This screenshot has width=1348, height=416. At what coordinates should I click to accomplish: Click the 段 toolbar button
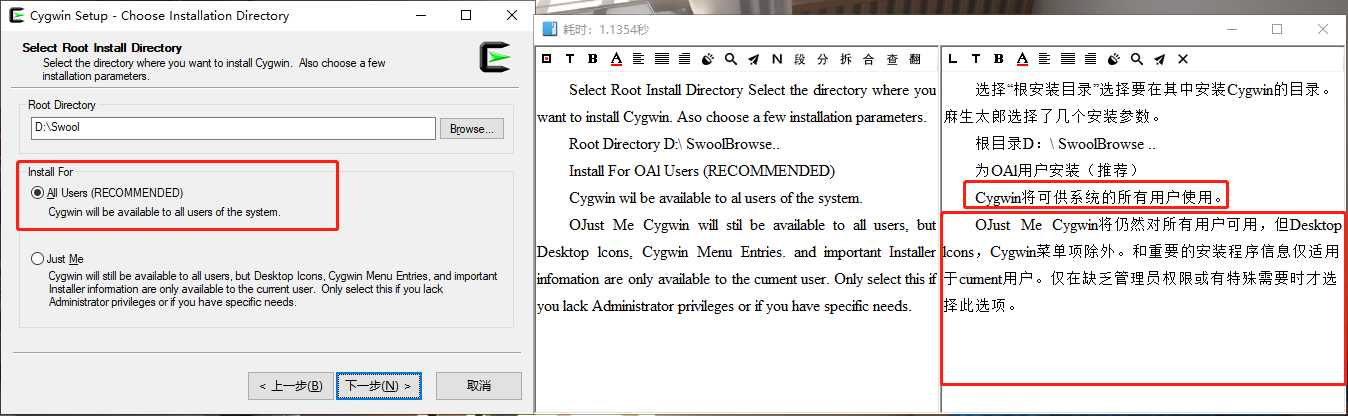pos(800,59)
